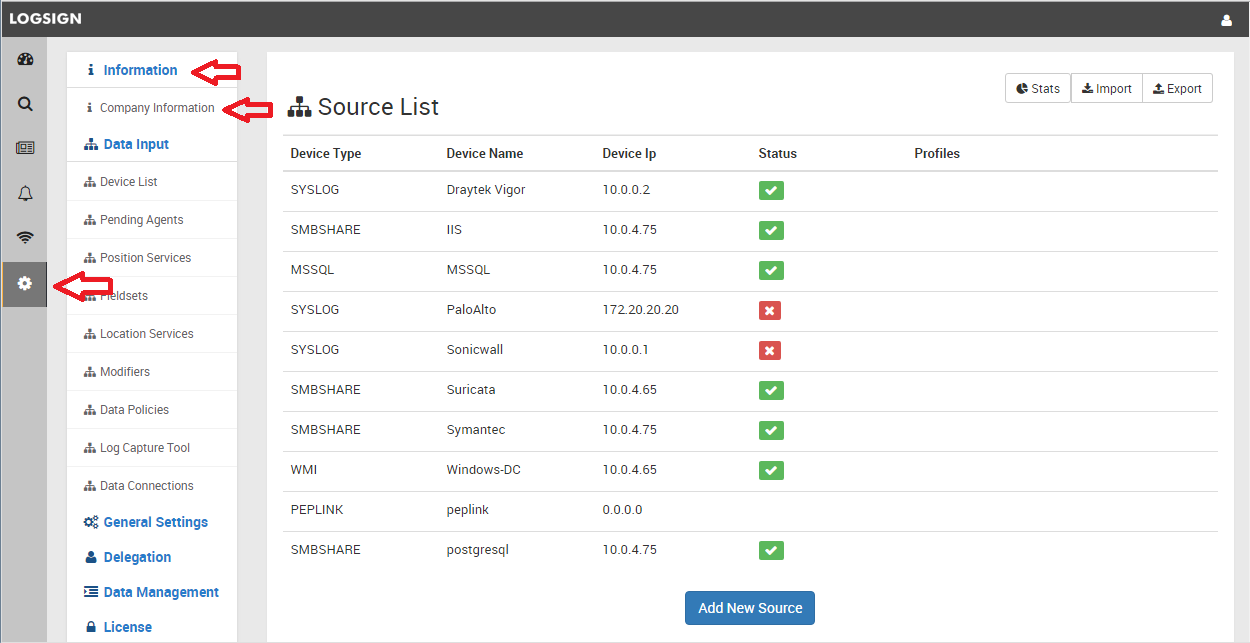Select the peplink device name
This screenshot has width=1250, height=643.
point(468,510)
